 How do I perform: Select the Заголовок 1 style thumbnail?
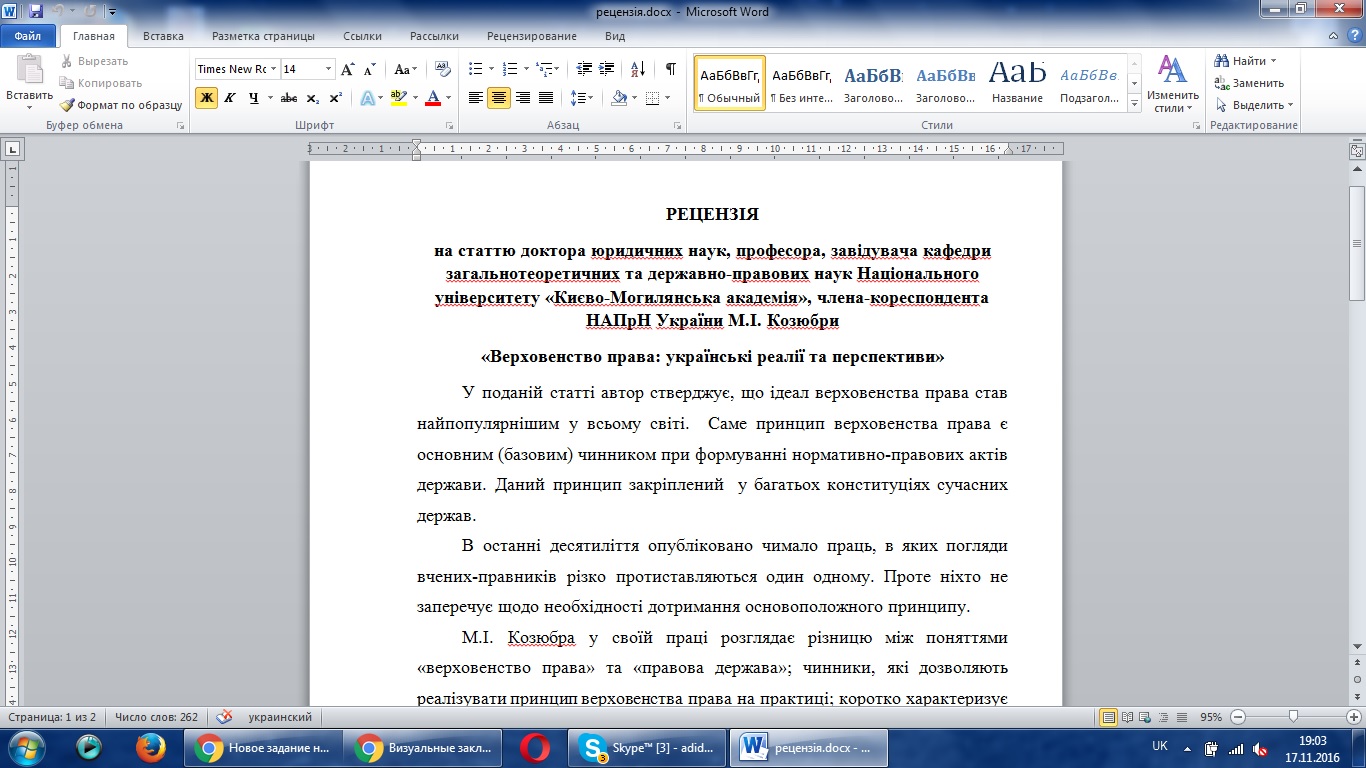pos(873,82)
